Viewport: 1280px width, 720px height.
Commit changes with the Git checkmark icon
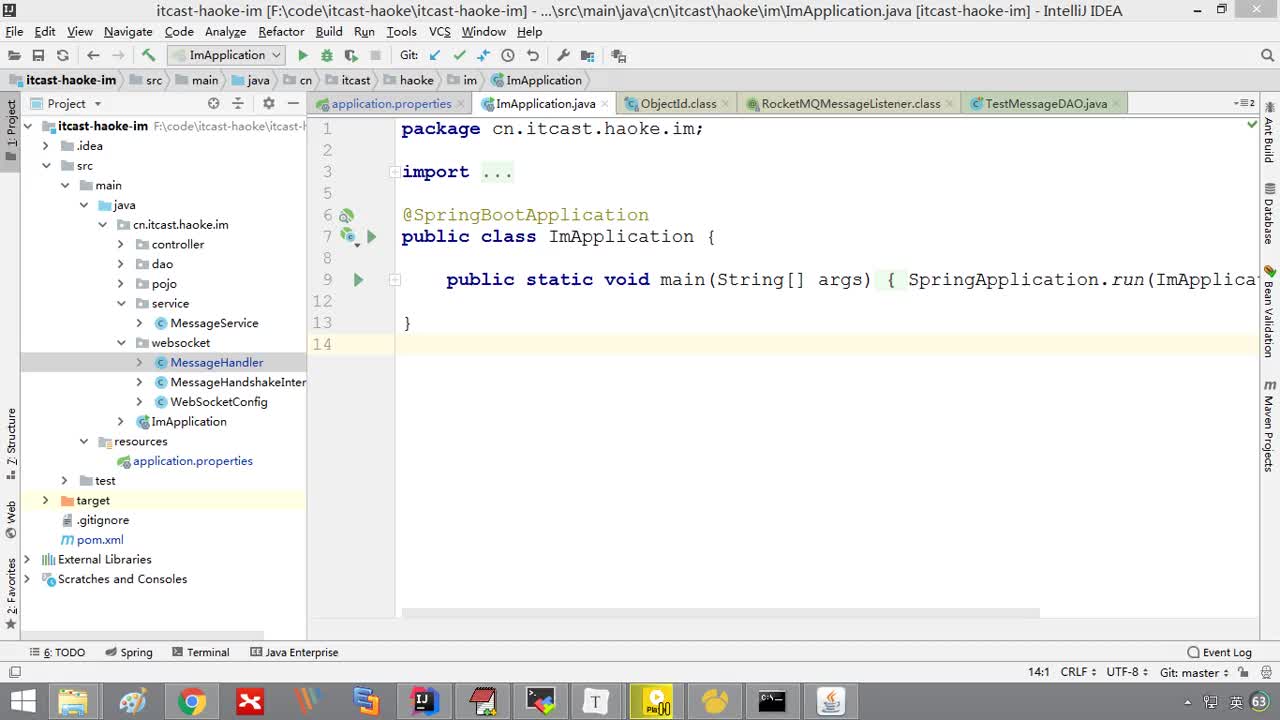tap(459, 56)
